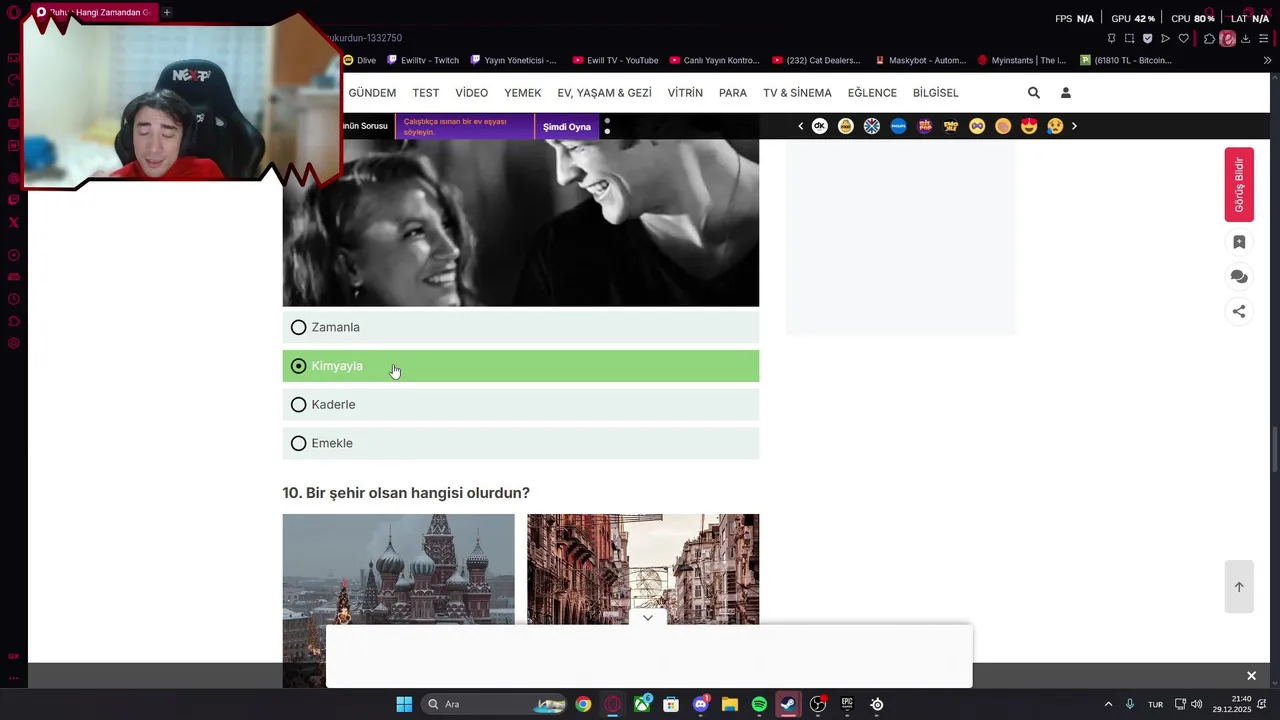Open the site search magnifier icon
Screen dimensions: 1280x720
(1034, 92)
